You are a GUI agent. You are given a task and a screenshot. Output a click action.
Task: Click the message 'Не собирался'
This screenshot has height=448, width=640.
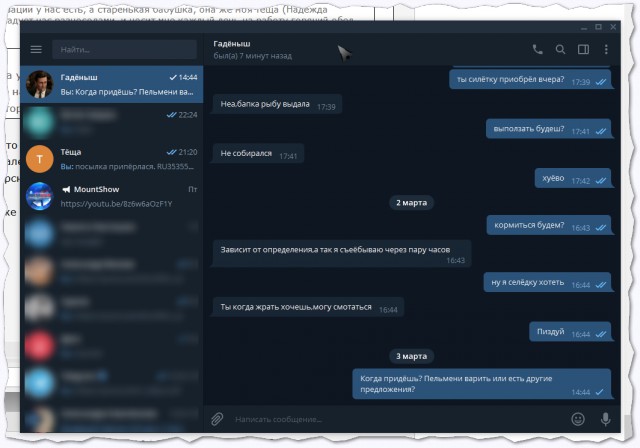(x=258, y=153)
